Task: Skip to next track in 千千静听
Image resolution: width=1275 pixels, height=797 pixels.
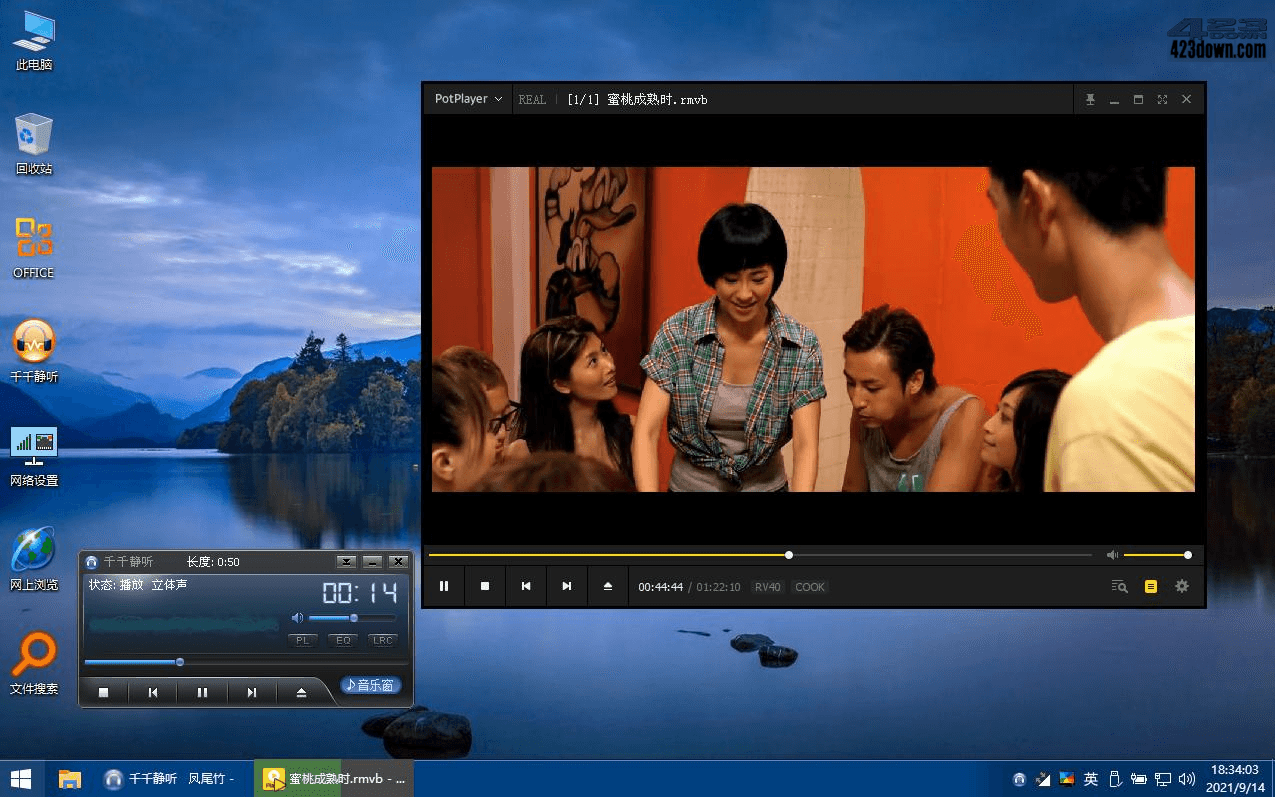Action: click(252, 692)
